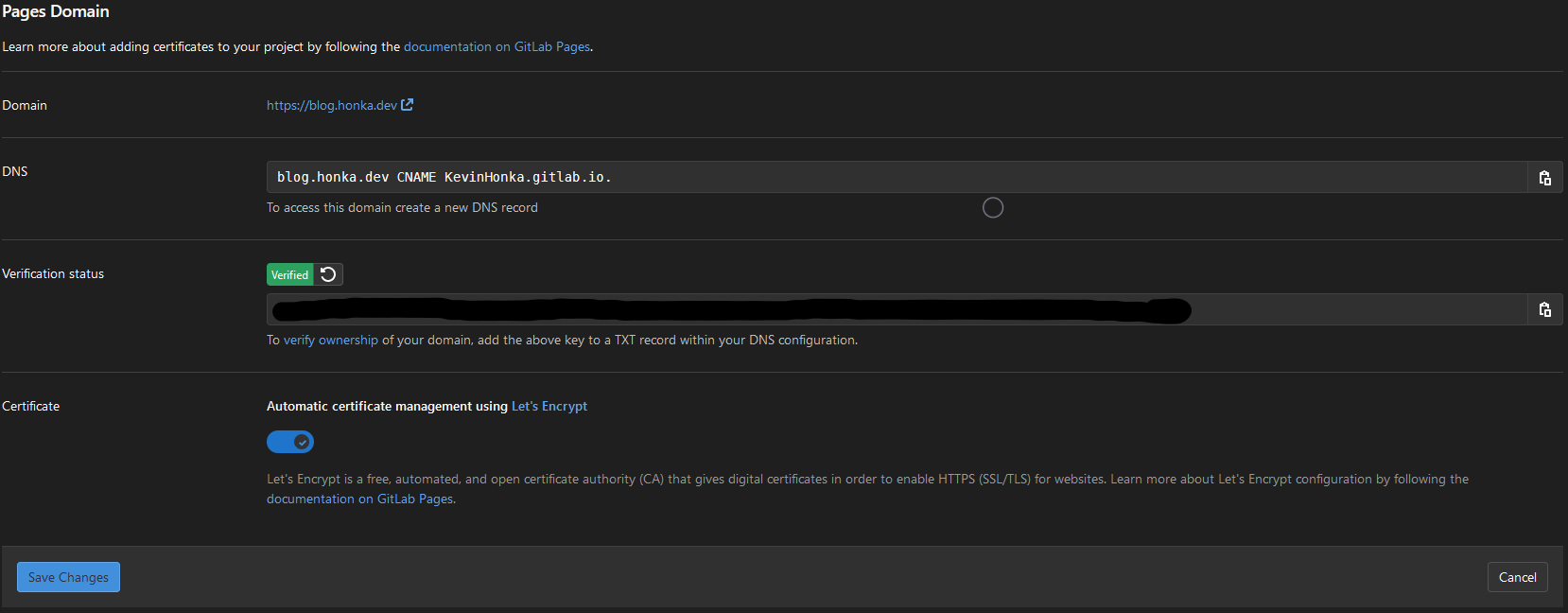1568x613 pixels.
Task: Copy the verification code to clipboard
Action: (x=1544, y=309)
